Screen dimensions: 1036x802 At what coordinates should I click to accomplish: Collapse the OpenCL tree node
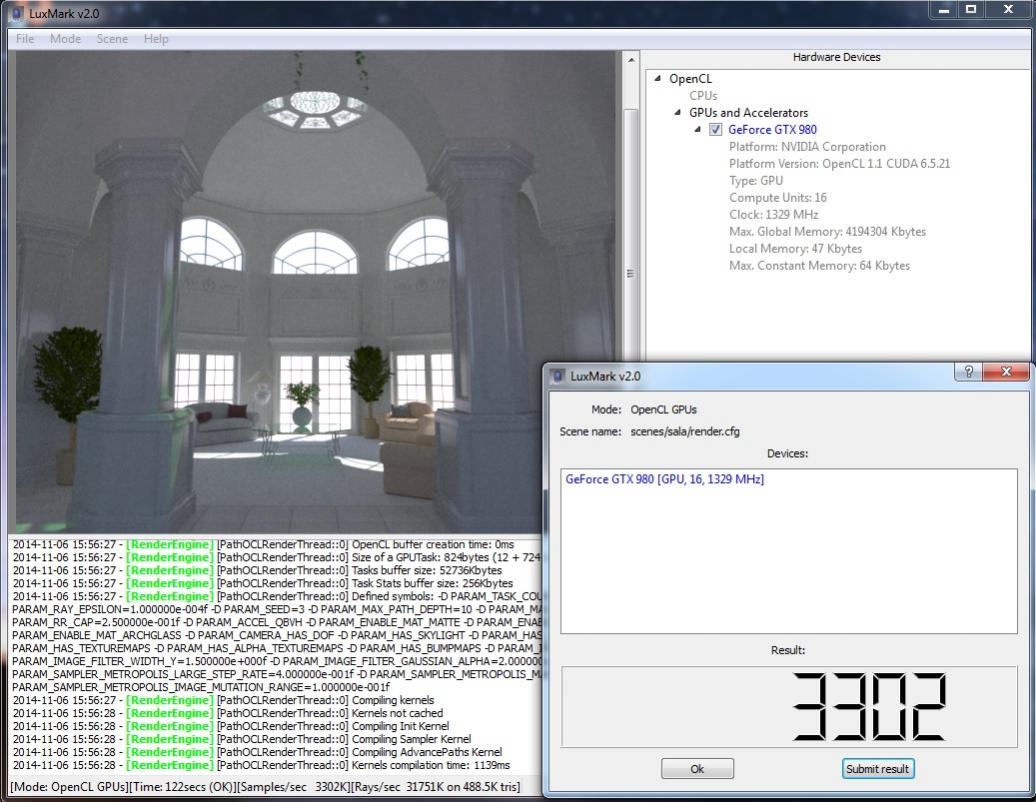[657, 79]
